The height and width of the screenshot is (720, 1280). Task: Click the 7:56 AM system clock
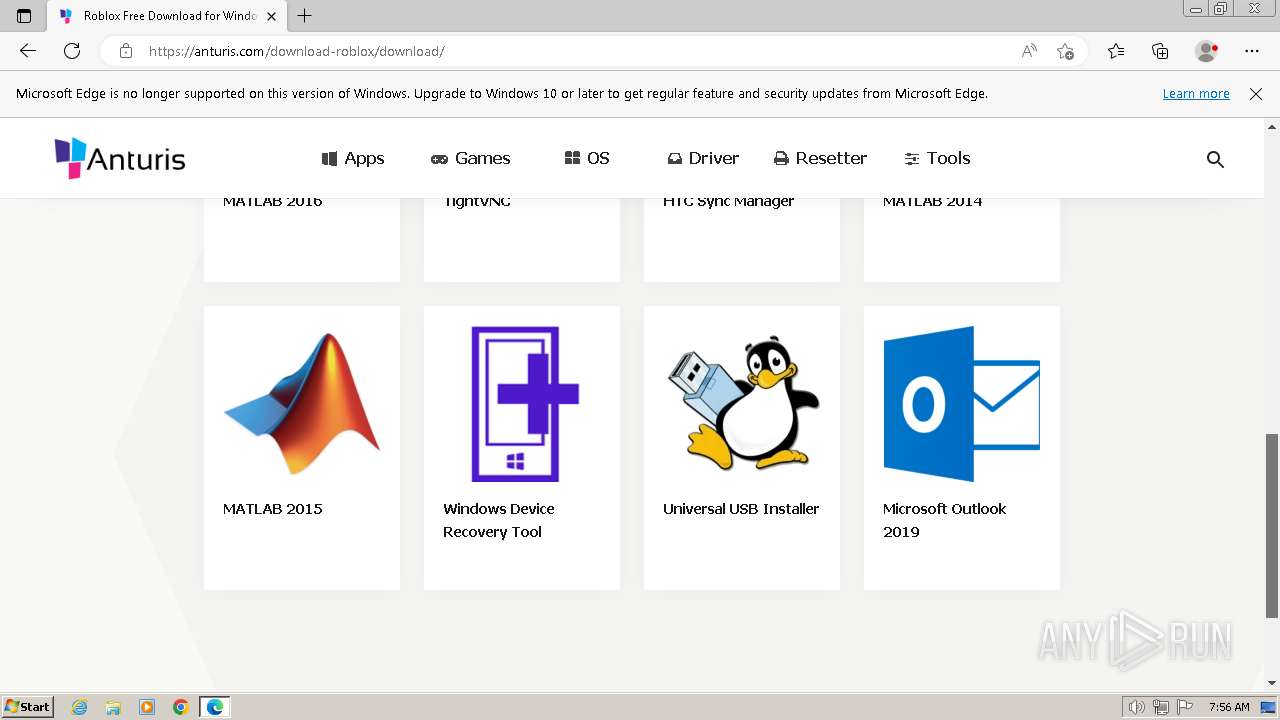tap(1229, 707)
